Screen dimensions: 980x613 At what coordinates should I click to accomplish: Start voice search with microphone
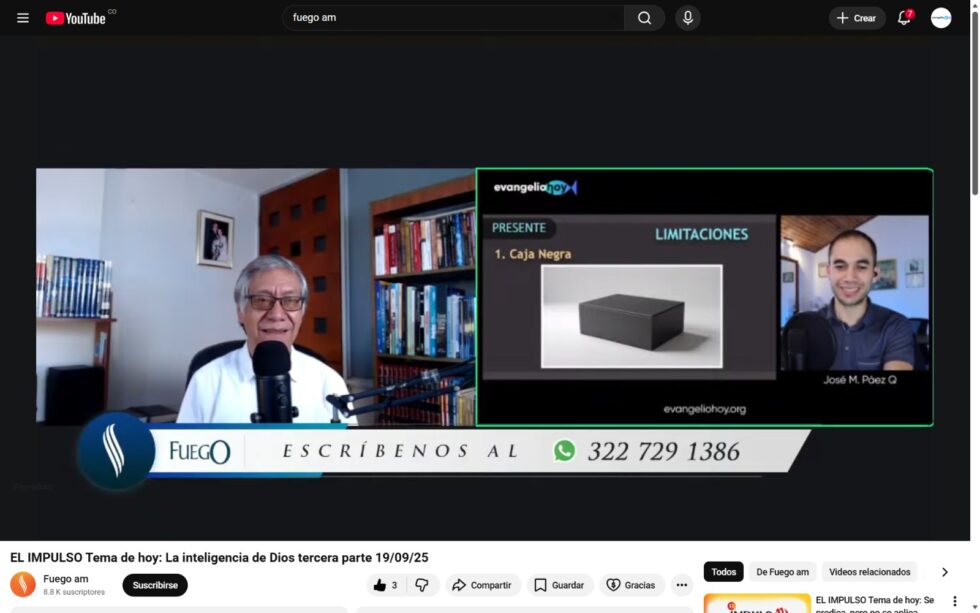pos(688,18)
